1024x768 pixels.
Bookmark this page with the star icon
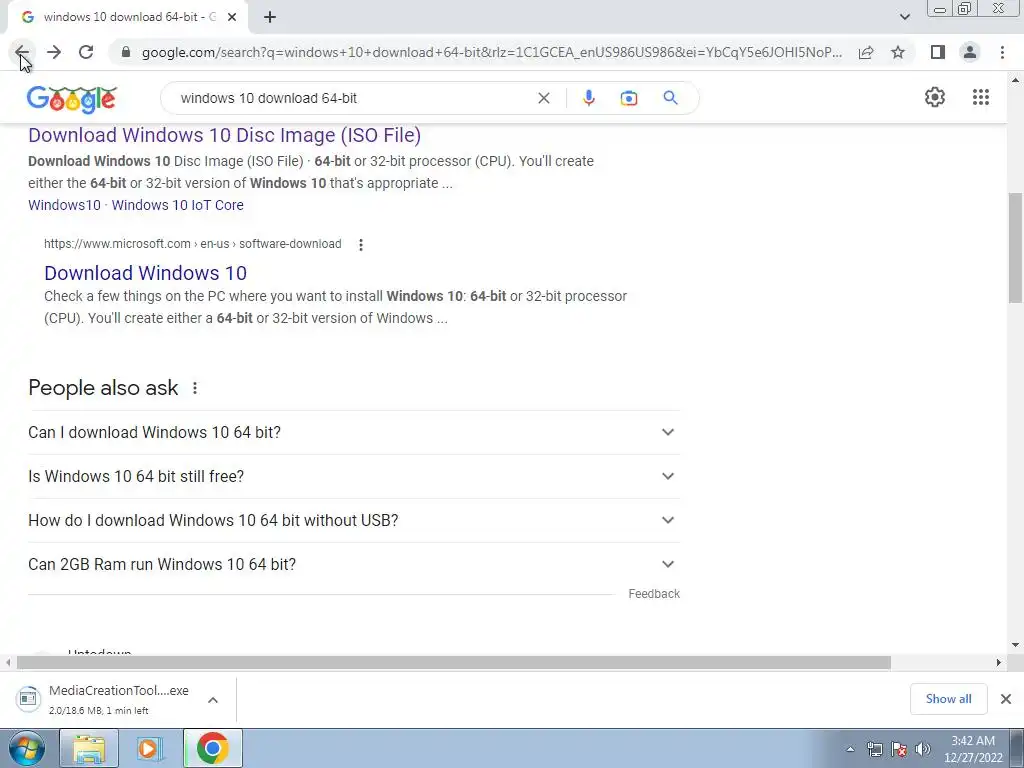click(x=898, y=52)
